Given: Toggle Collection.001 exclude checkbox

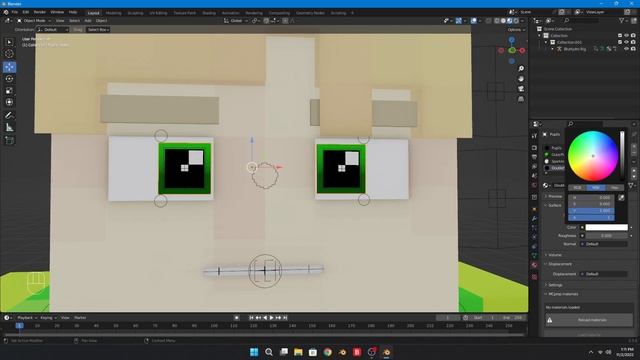Looking at the screenshot, I should coord(620,42).
